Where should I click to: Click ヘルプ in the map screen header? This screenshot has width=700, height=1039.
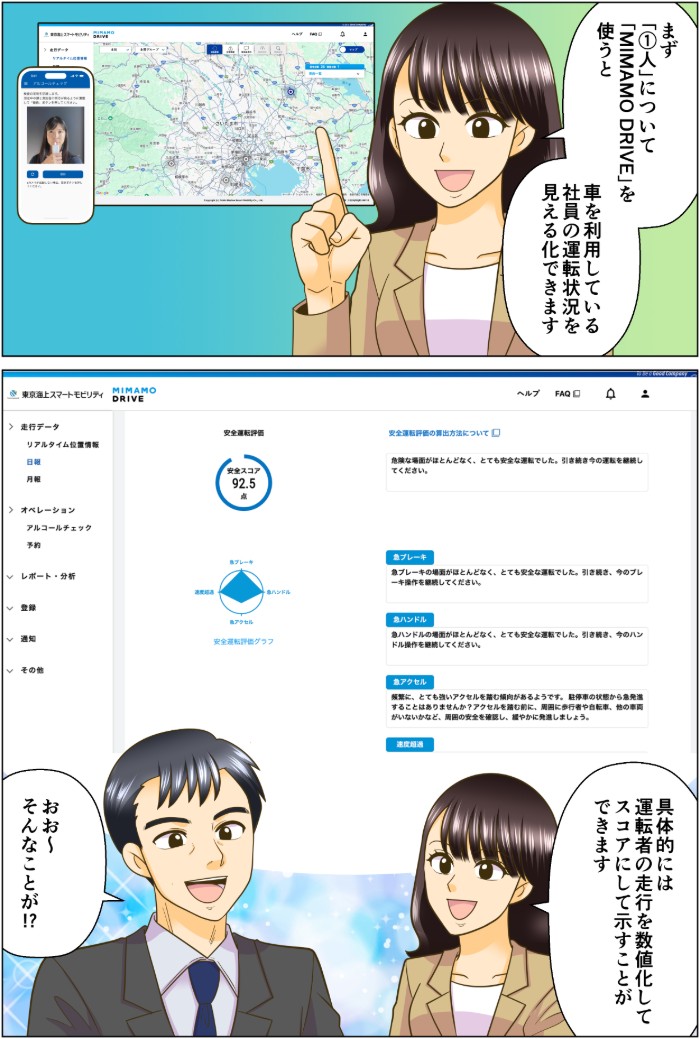pyautogui.click(x=297, y=34)
